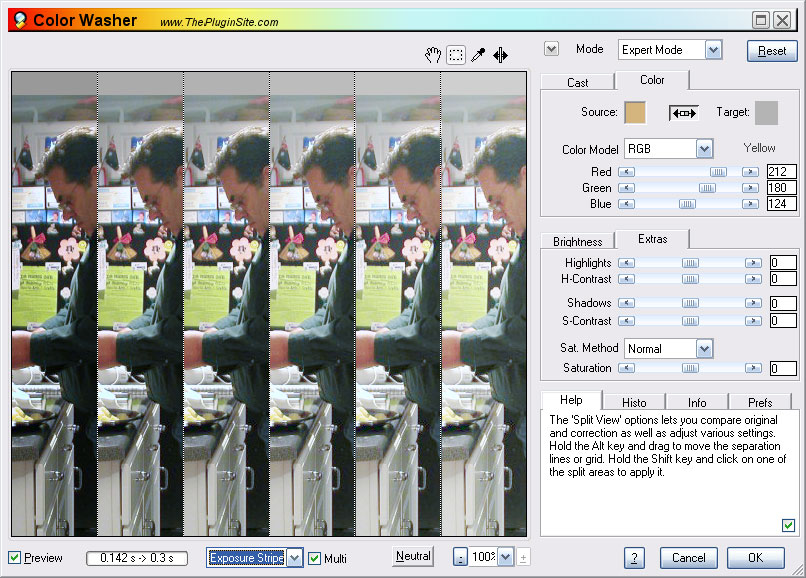The width and height of the screenshot is (806, 578).
Task: Toggle the Preview checkbox
Action: click(14, 557)
